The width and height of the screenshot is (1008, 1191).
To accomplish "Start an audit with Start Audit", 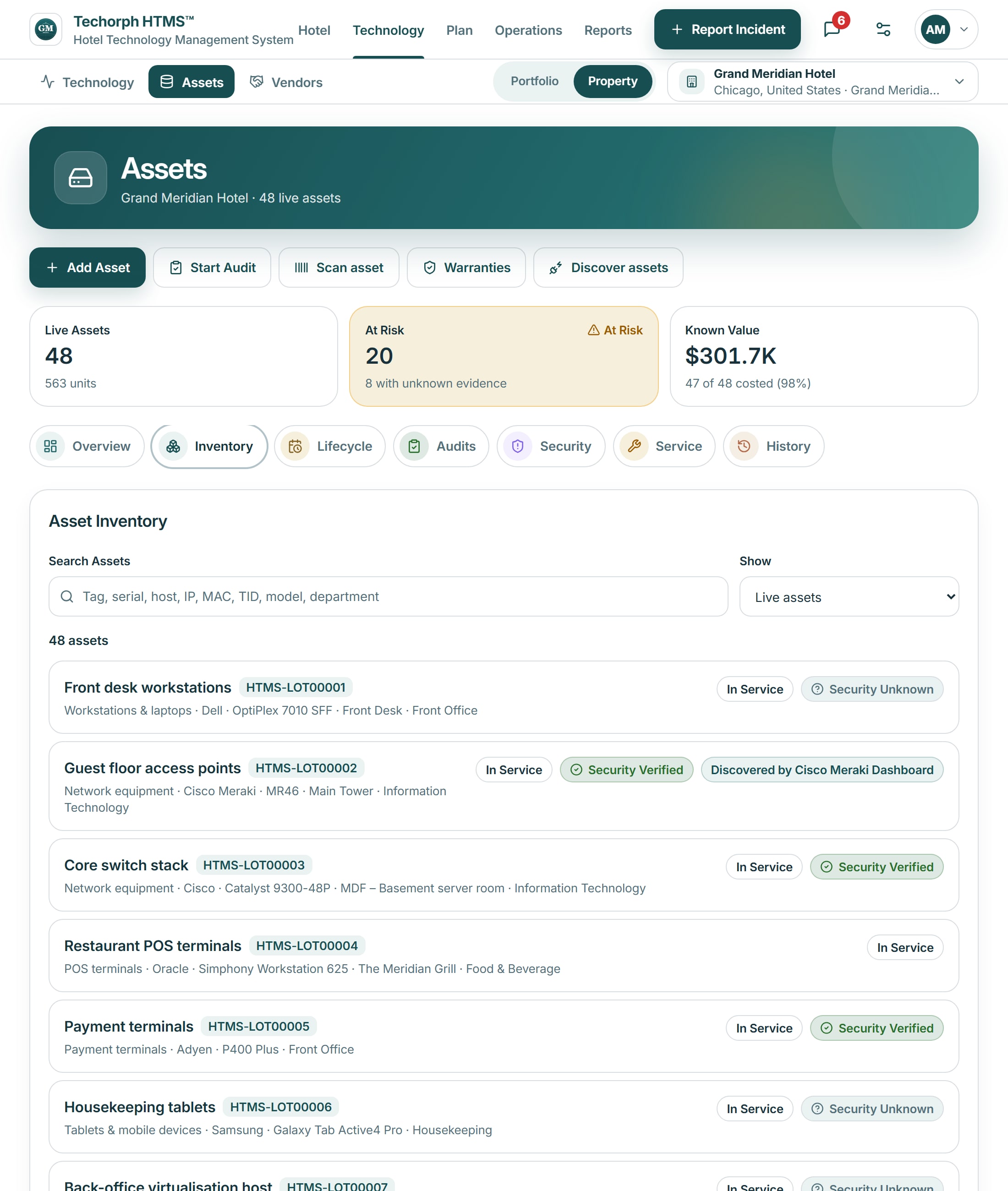I will 212,268.
